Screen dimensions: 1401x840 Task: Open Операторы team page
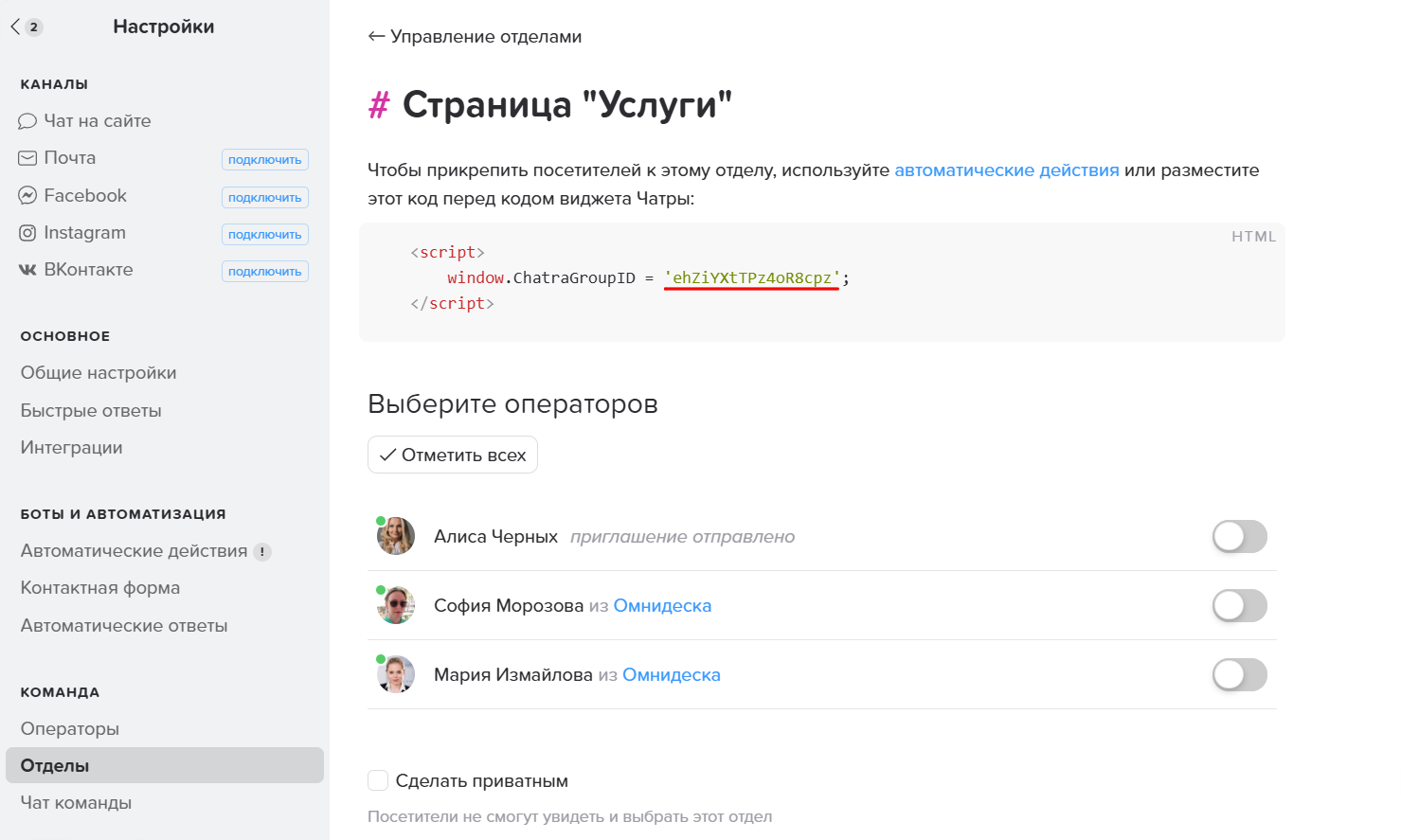70,729
